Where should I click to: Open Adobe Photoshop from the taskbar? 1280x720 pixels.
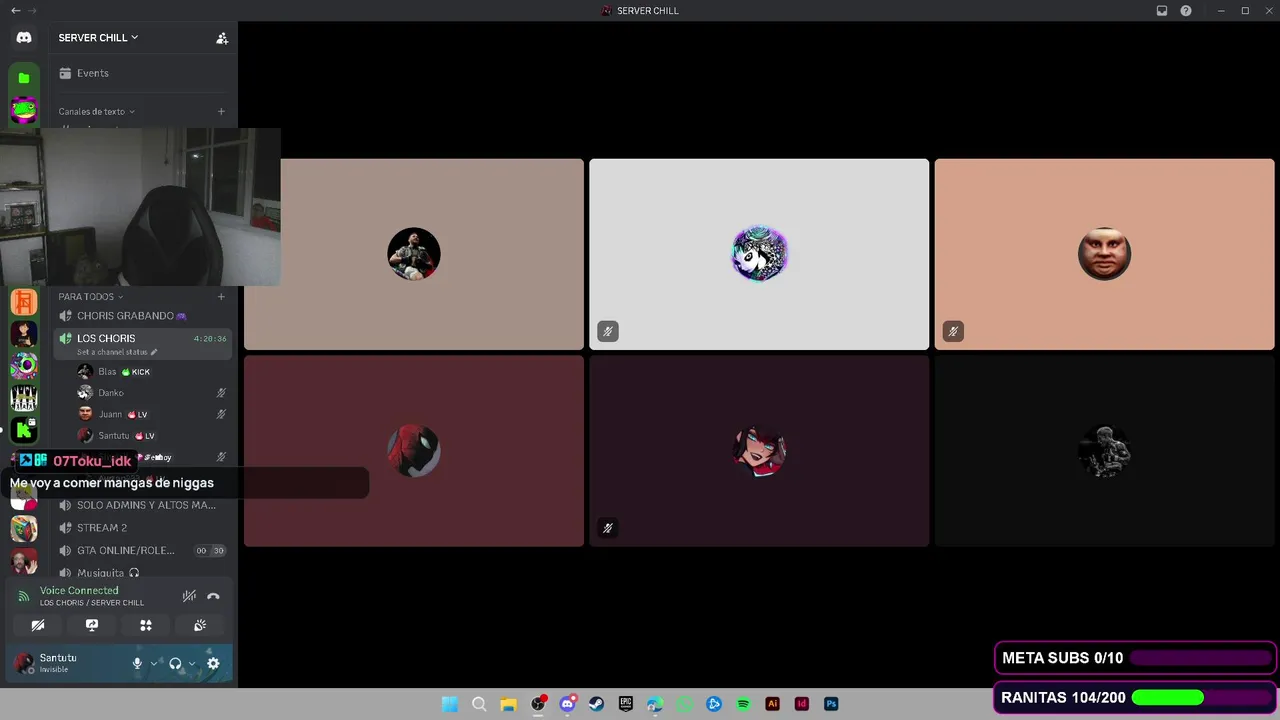tap(831, 704)
